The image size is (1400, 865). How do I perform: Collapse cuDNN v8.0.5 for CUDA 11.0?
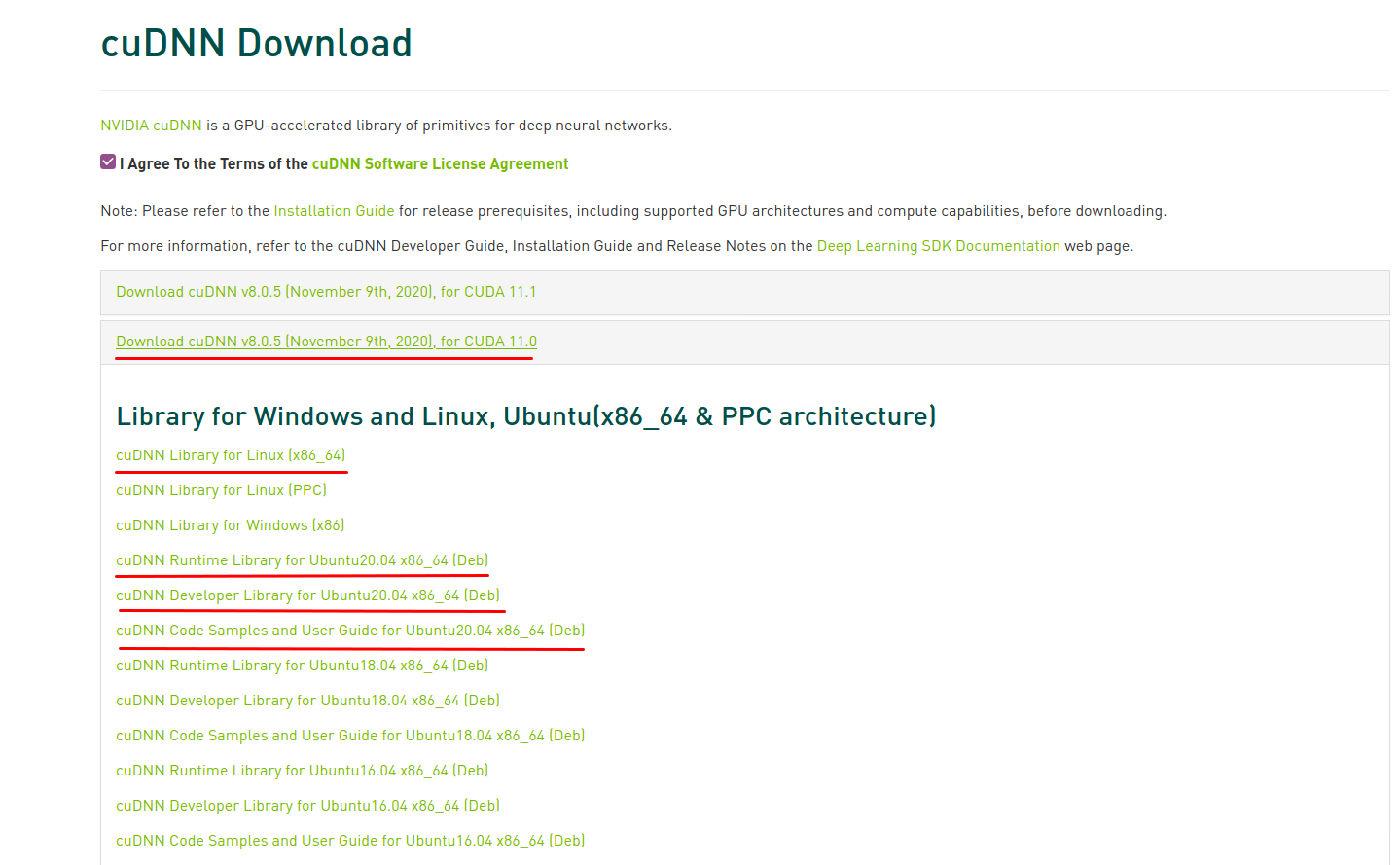pyautogui.click(x=326, y=342)
